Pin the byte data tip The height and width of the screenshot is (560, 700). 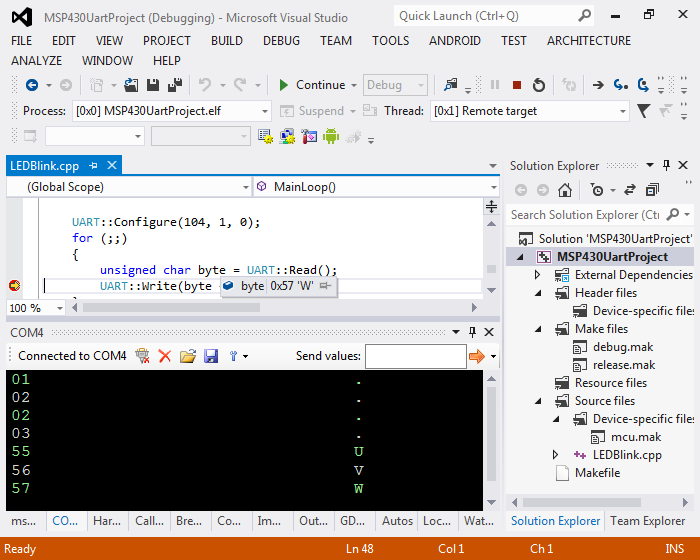tap(325, 285)
